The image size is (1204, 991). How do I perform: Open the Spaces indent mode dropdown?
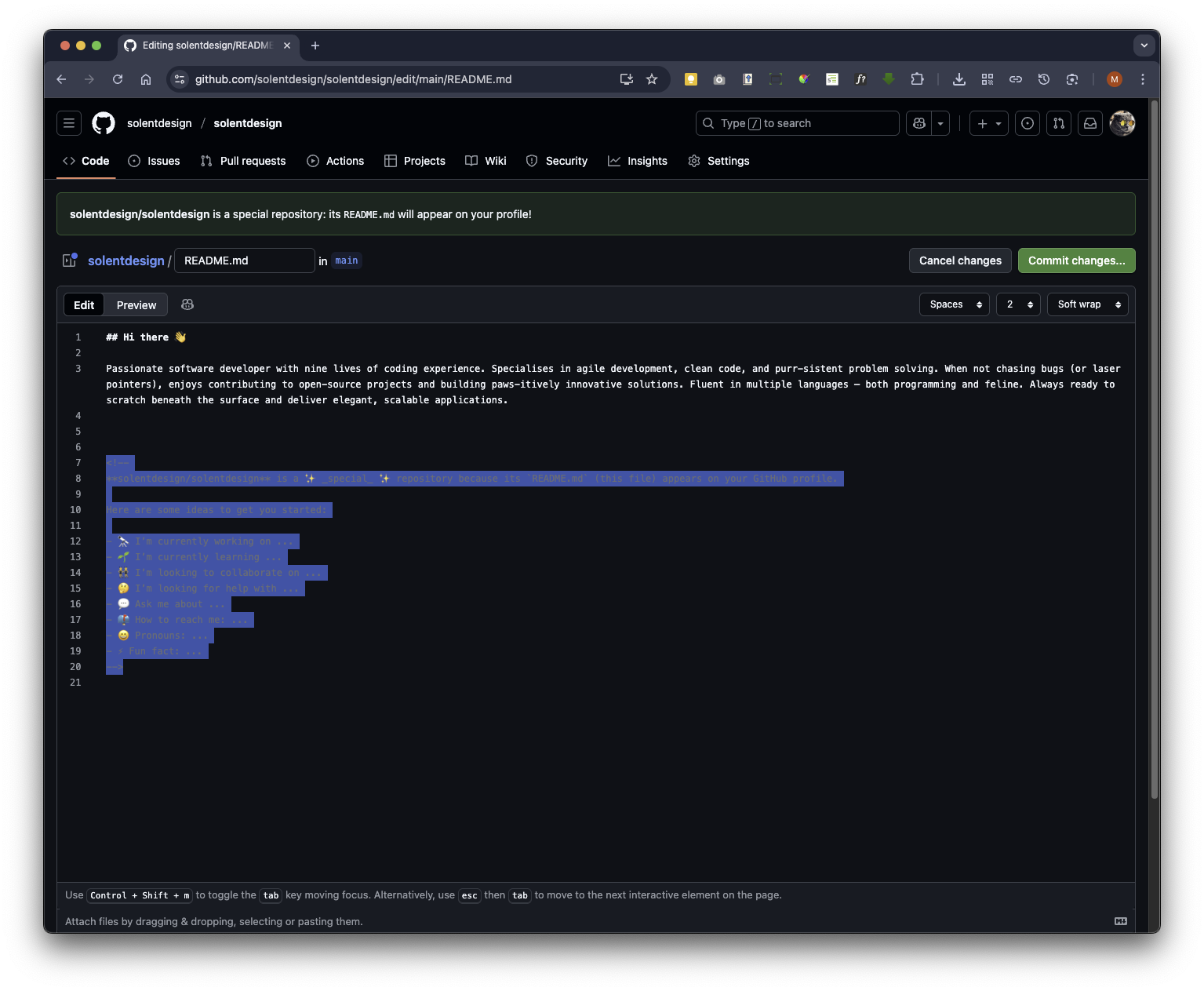click(x=955, y=304)
